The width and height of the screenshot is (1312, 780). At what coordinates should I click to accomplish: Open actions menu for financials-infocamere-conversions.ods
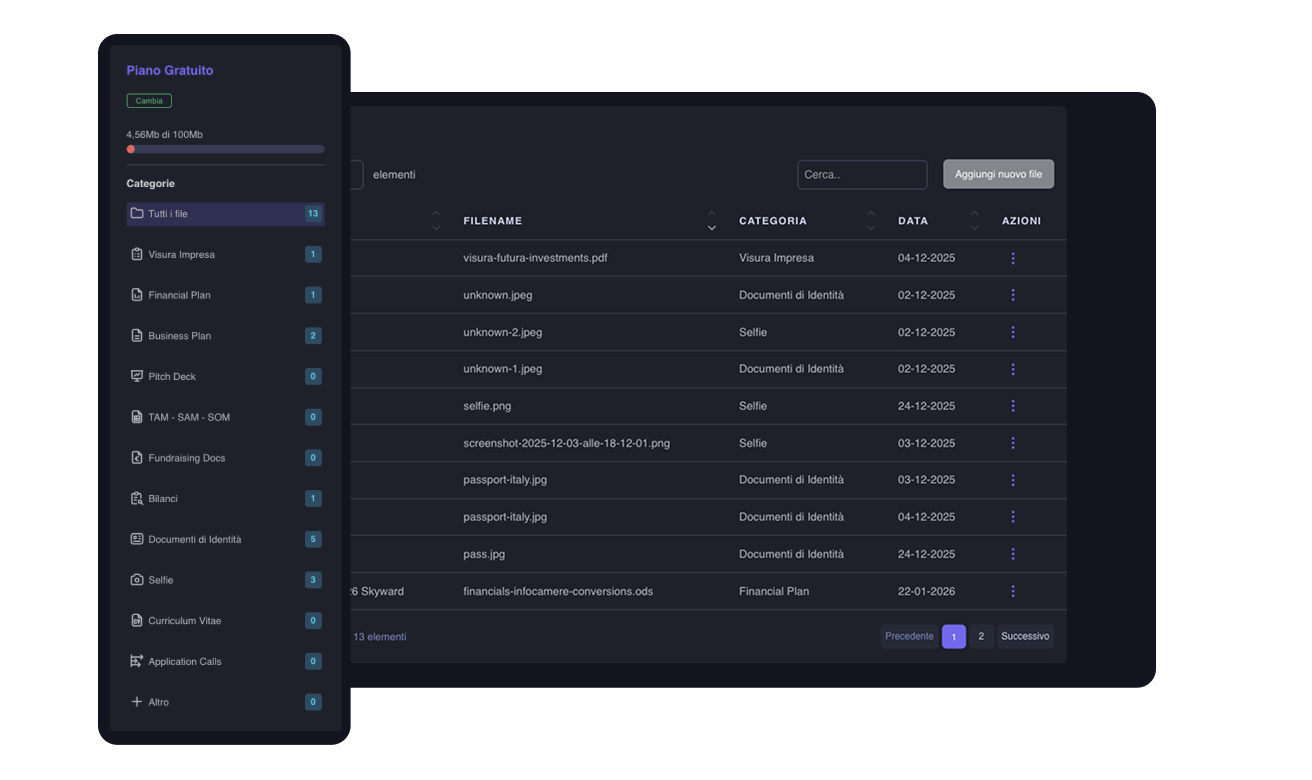pos(1013,591)
